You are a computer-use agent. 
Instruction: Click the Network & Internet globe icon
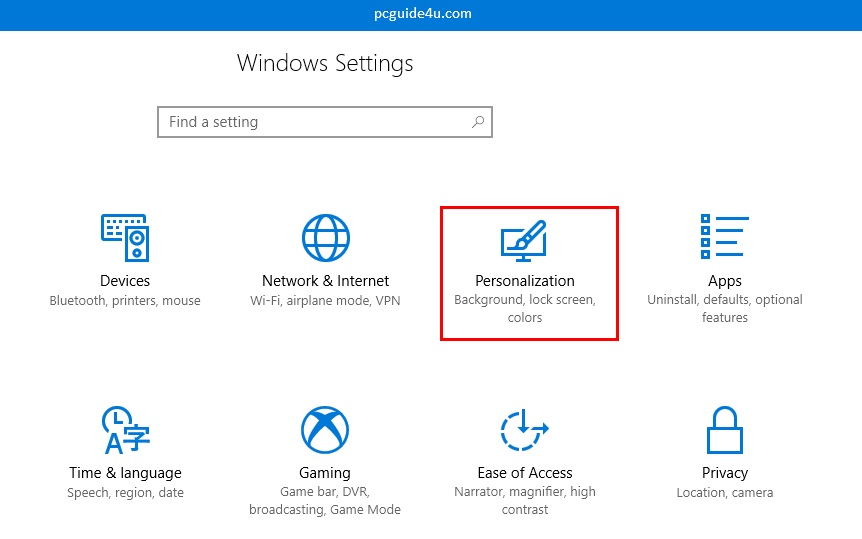325,237
